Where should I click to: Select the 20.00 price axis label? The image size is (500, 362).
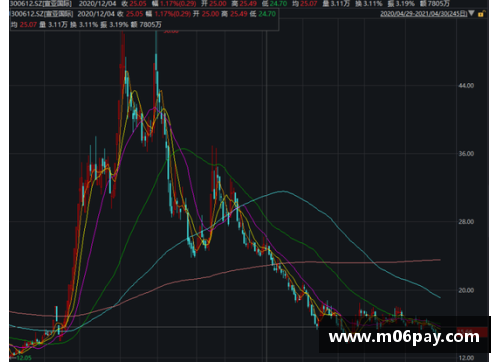click(x=466, y=290)
